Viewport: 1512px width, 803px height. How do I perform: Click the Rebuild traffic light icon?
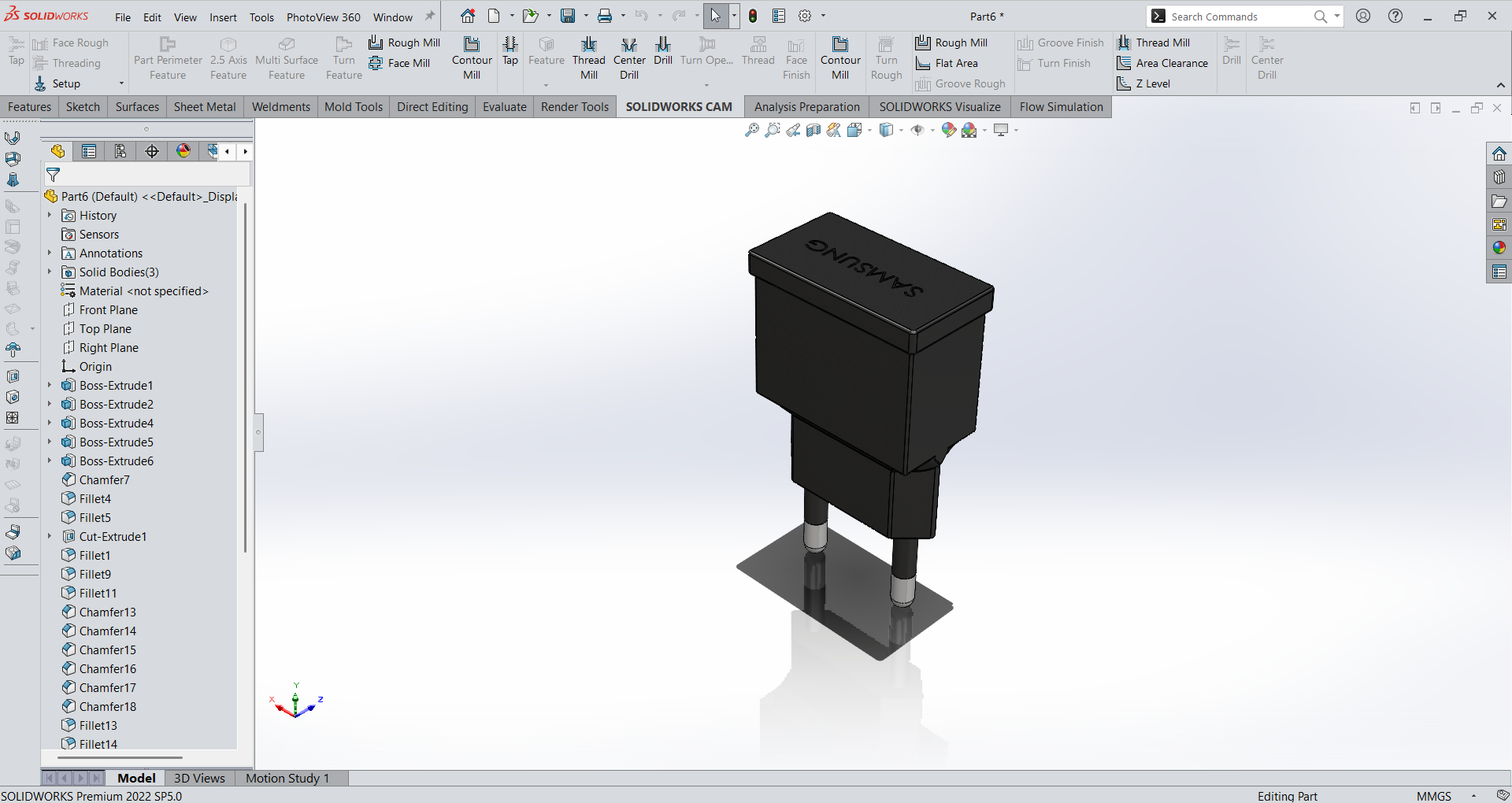tap(753, 16)
